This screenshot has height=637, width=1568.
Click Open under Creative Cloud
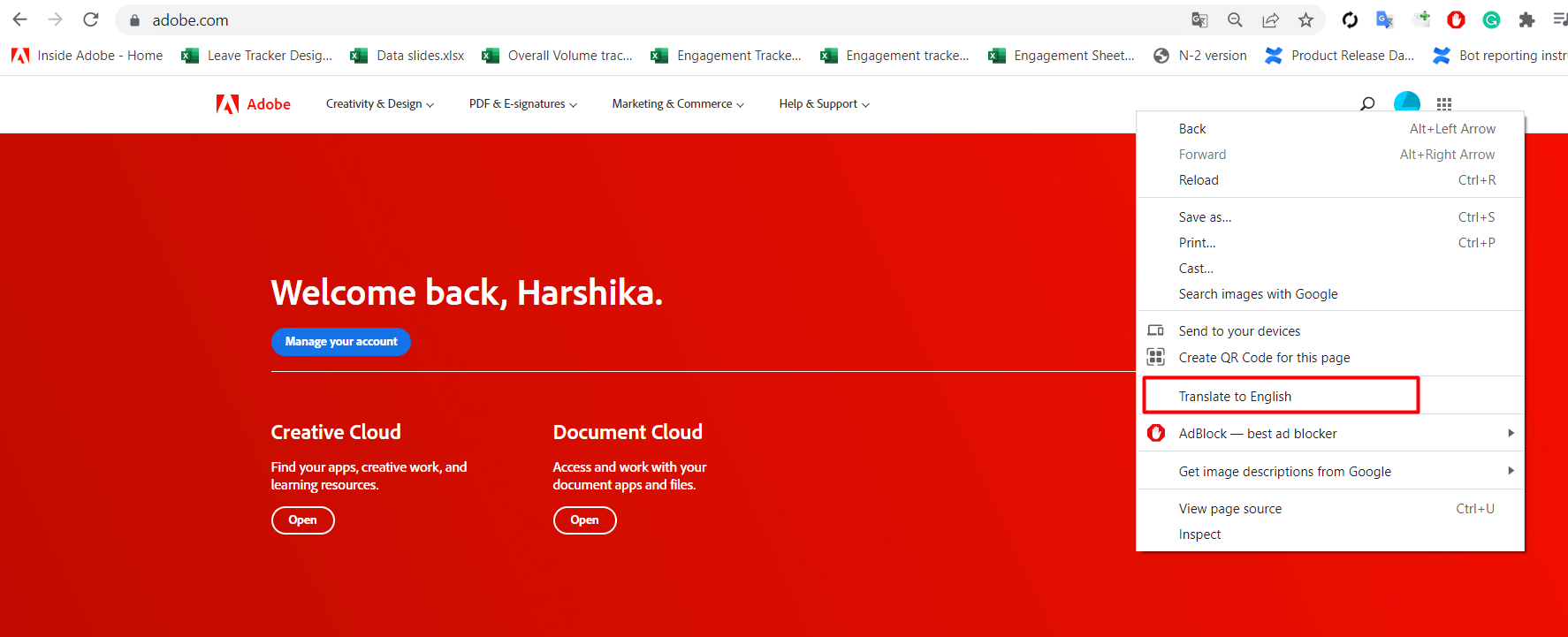[302, 520]
